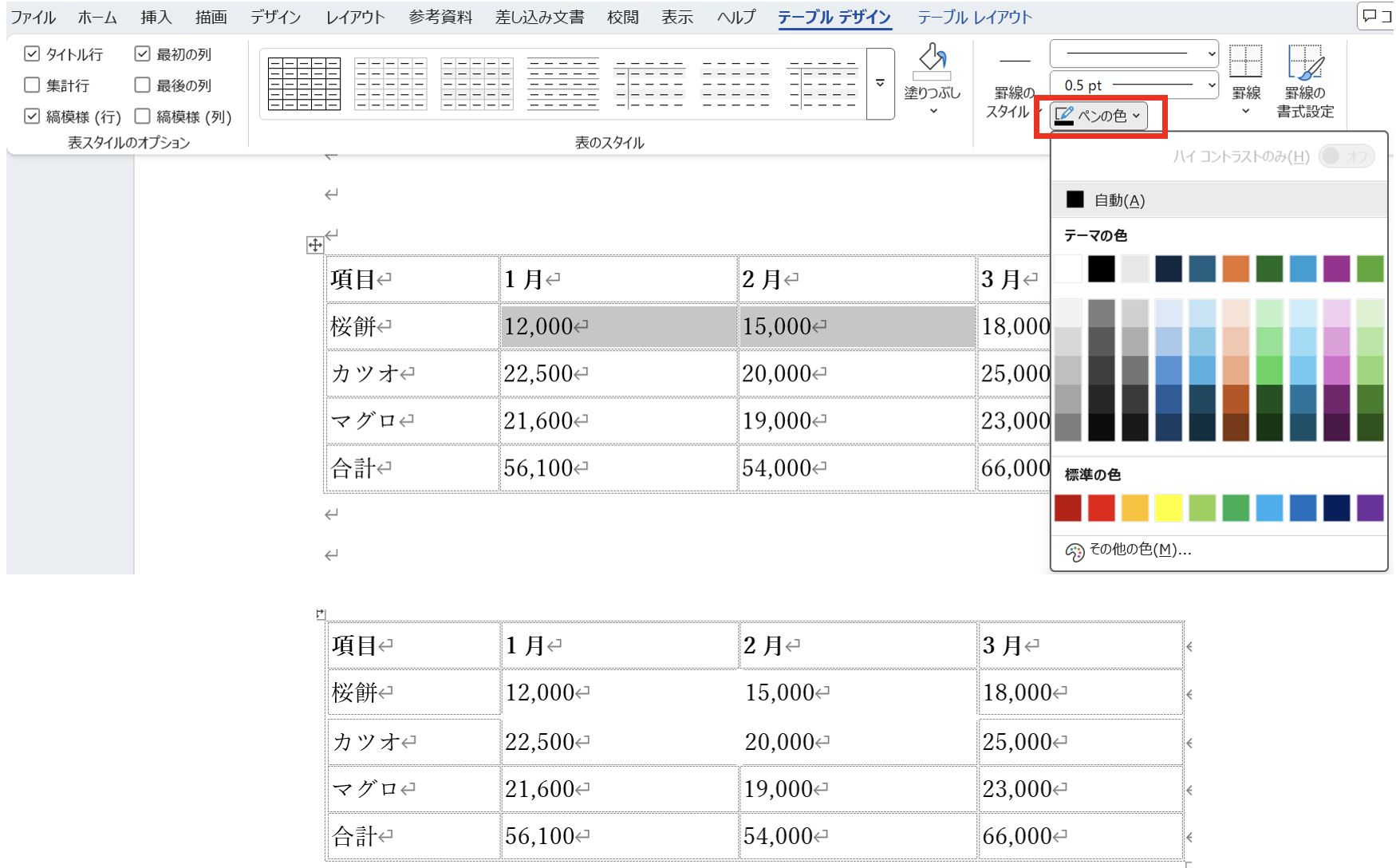This screenshot has width=1396, height=868.
Task: Click the 塗りつぶし shading paint bucket icon
Action: (932, 61)
